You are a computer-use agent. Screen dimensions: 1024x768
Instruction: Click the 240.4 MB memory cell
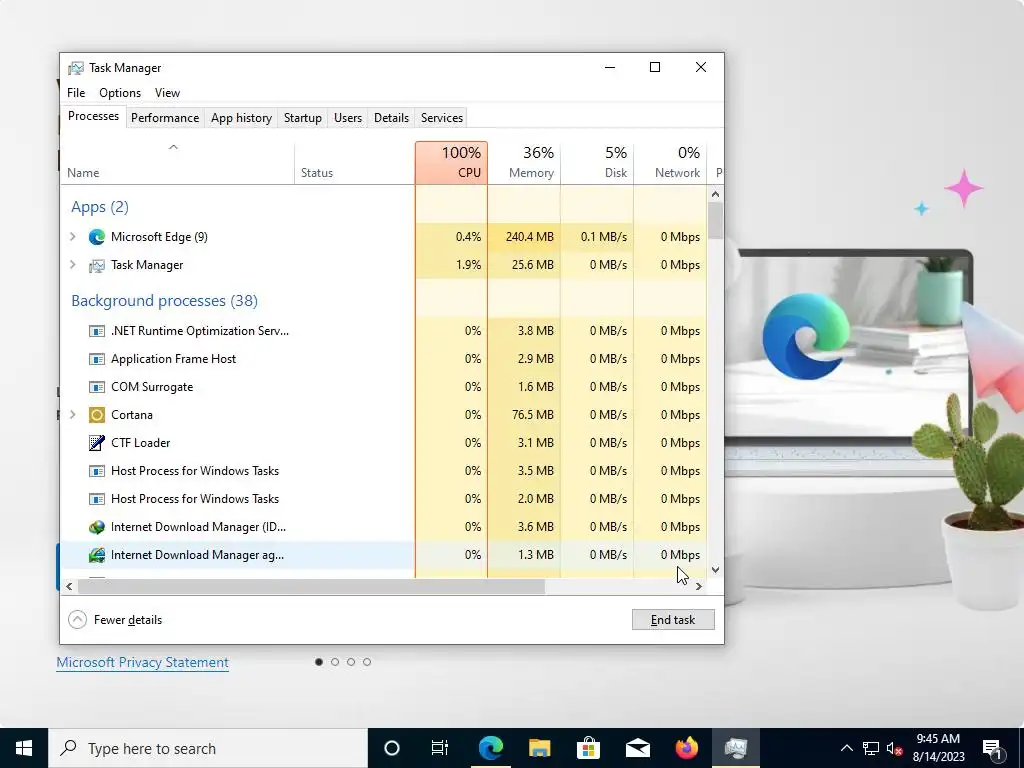(524, 237)
